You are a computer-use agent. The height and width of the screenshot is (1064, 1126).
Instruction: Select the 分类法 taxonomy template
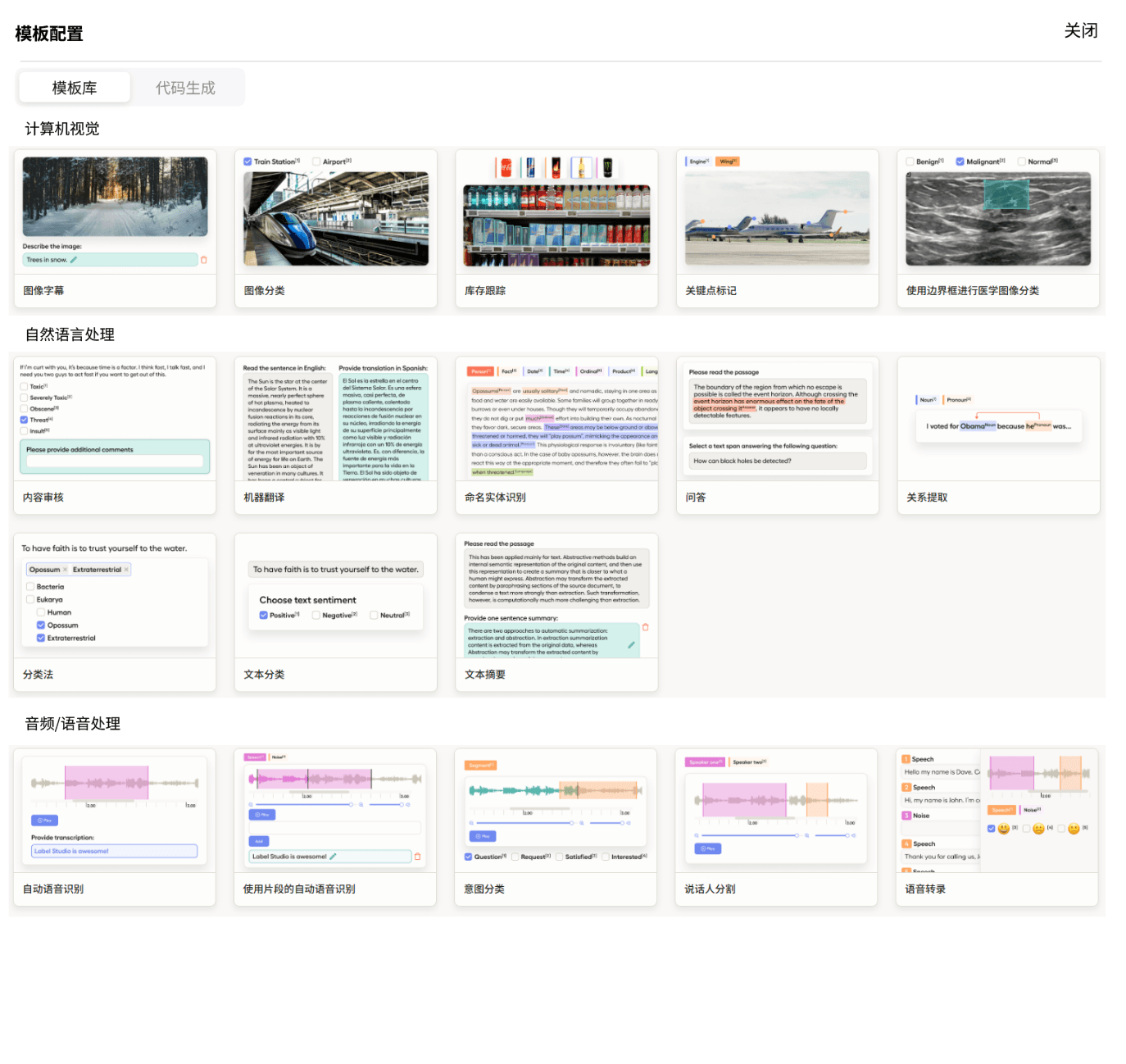click(x=115, y=612)
